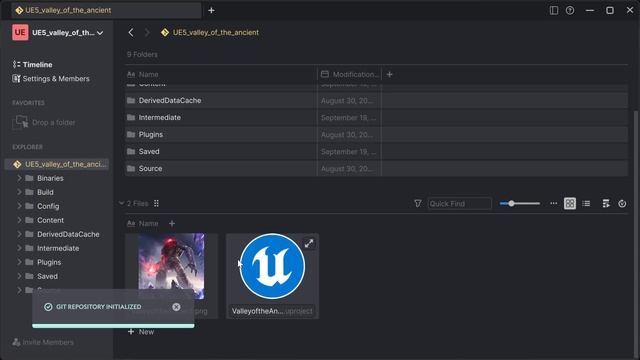Open the Intermediate folder row
The height and width of the screenshot is (360, 640).
pyautogui.click(x=376, y=118)
